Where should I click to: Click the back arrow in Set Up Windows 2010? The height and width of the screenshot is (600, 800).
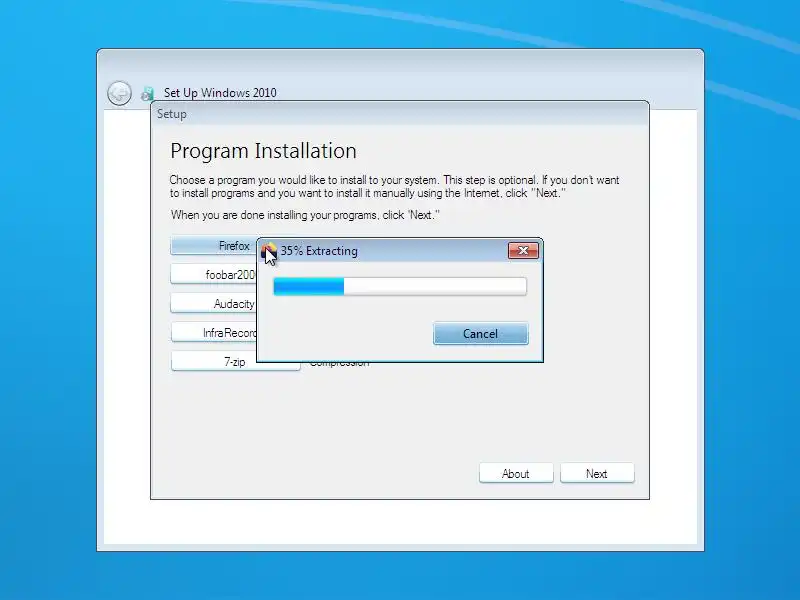click(119, 93)
